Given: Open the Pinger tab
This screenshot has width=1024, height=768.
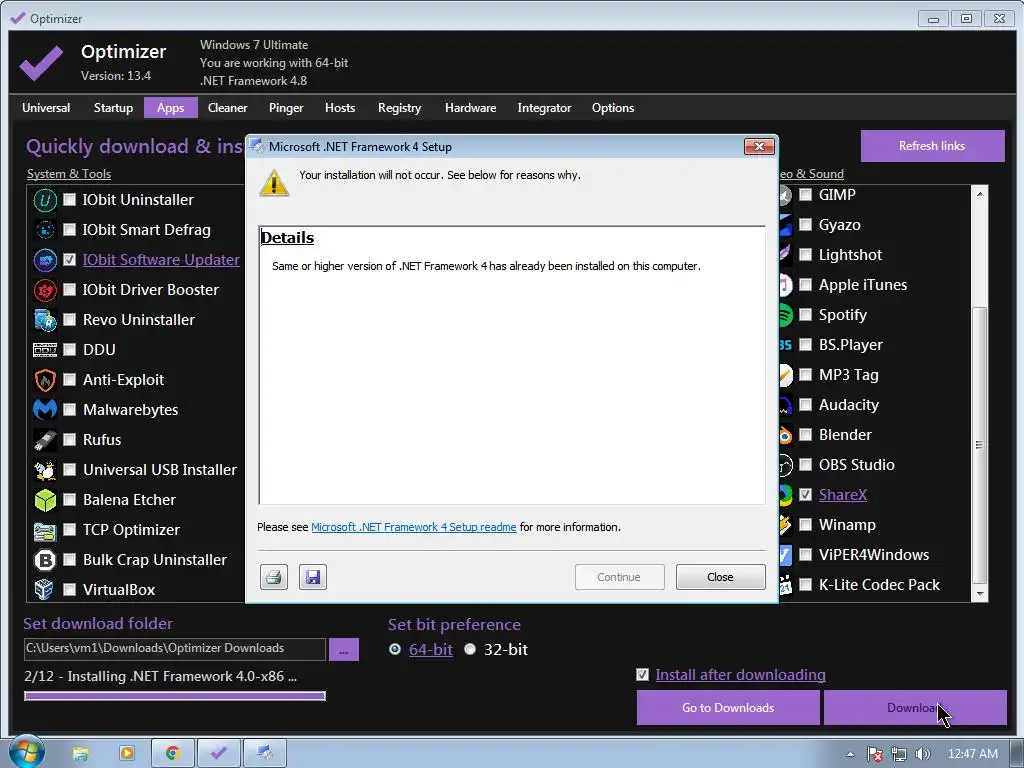Looking at the screenshot, I should [286, 108].
